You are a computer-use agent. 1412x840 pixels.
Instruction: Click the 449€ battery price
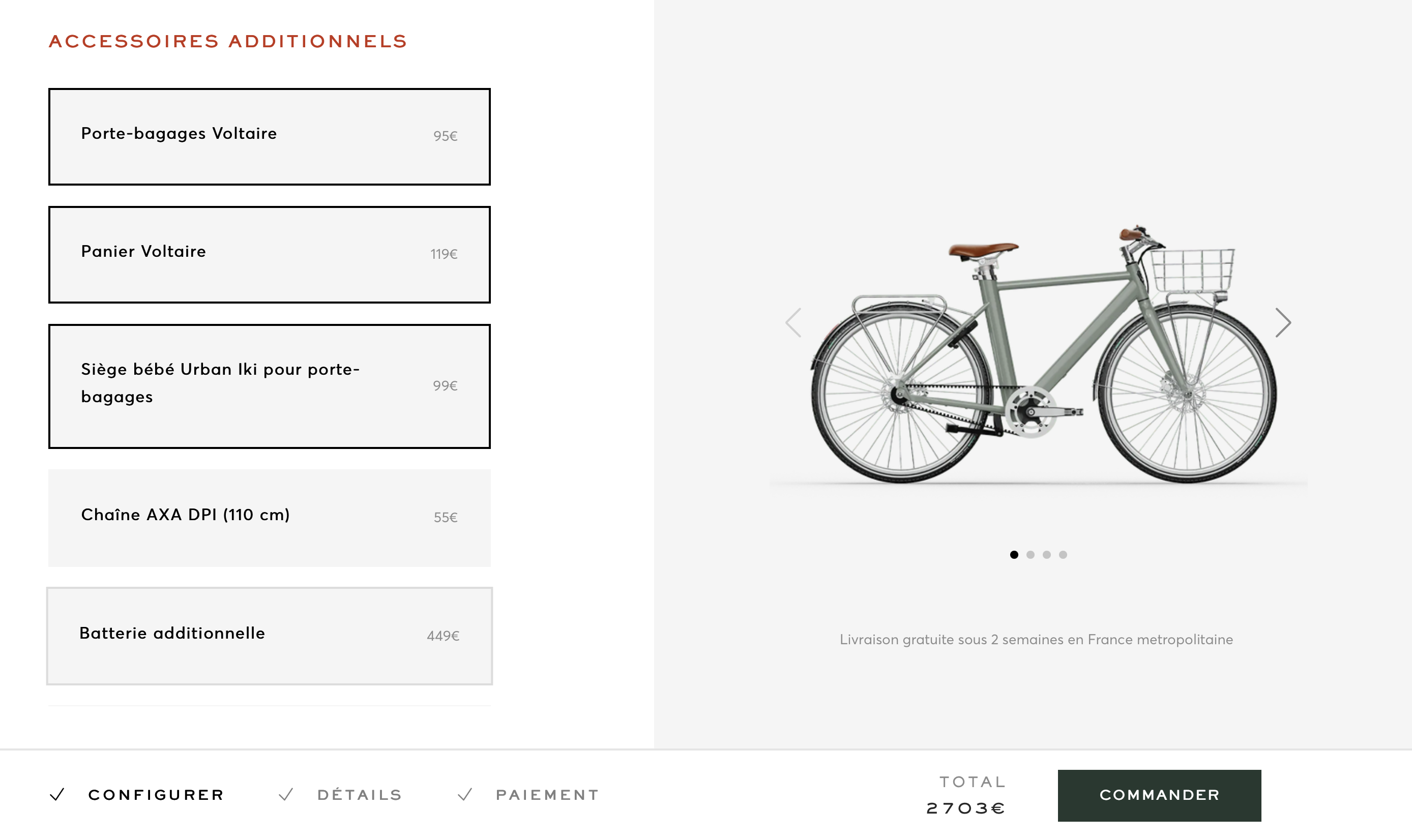coord(443,636)
